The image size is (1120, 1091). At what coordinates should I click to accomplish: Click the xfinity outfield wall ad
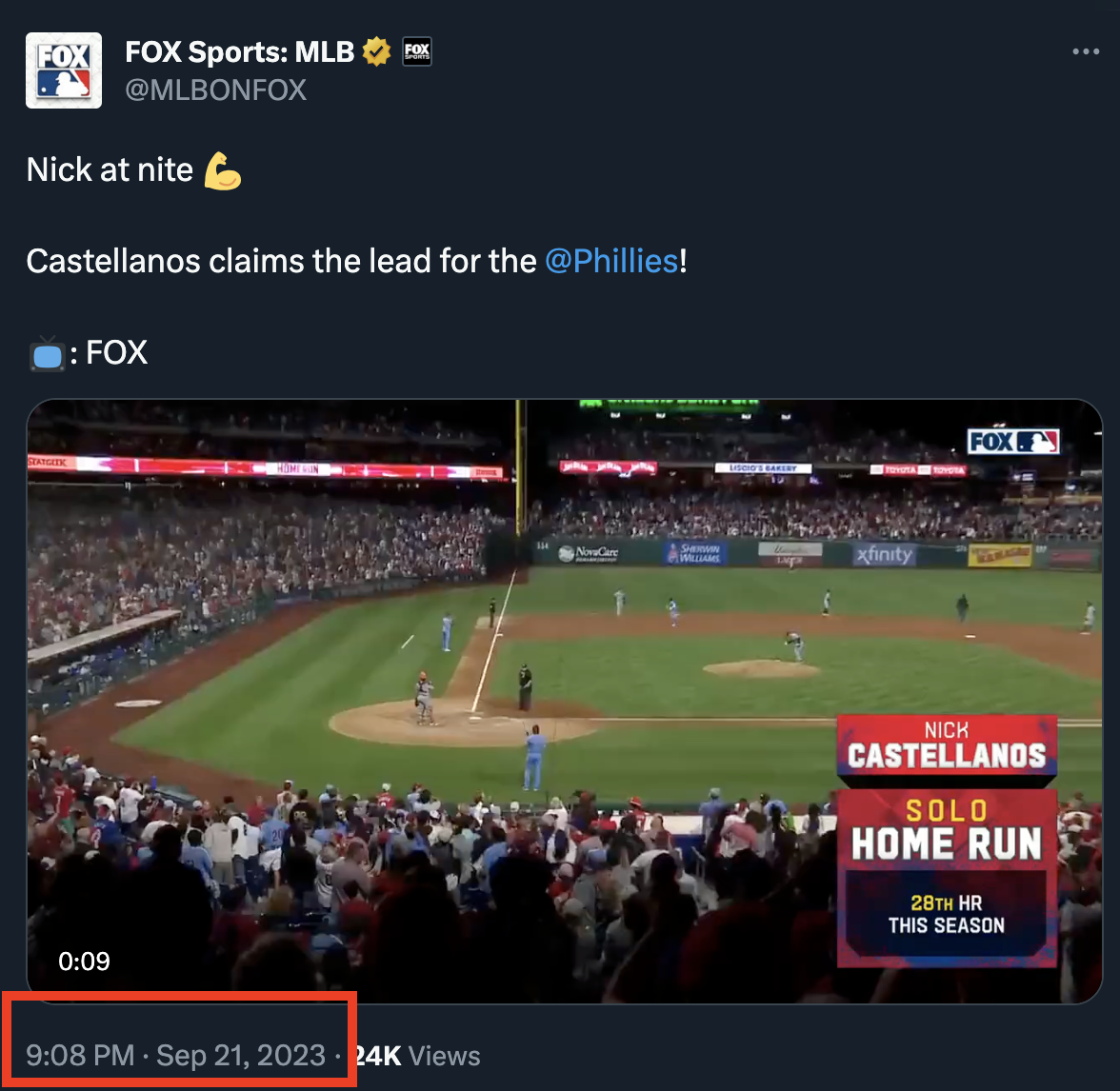click(x=884, y=554)
